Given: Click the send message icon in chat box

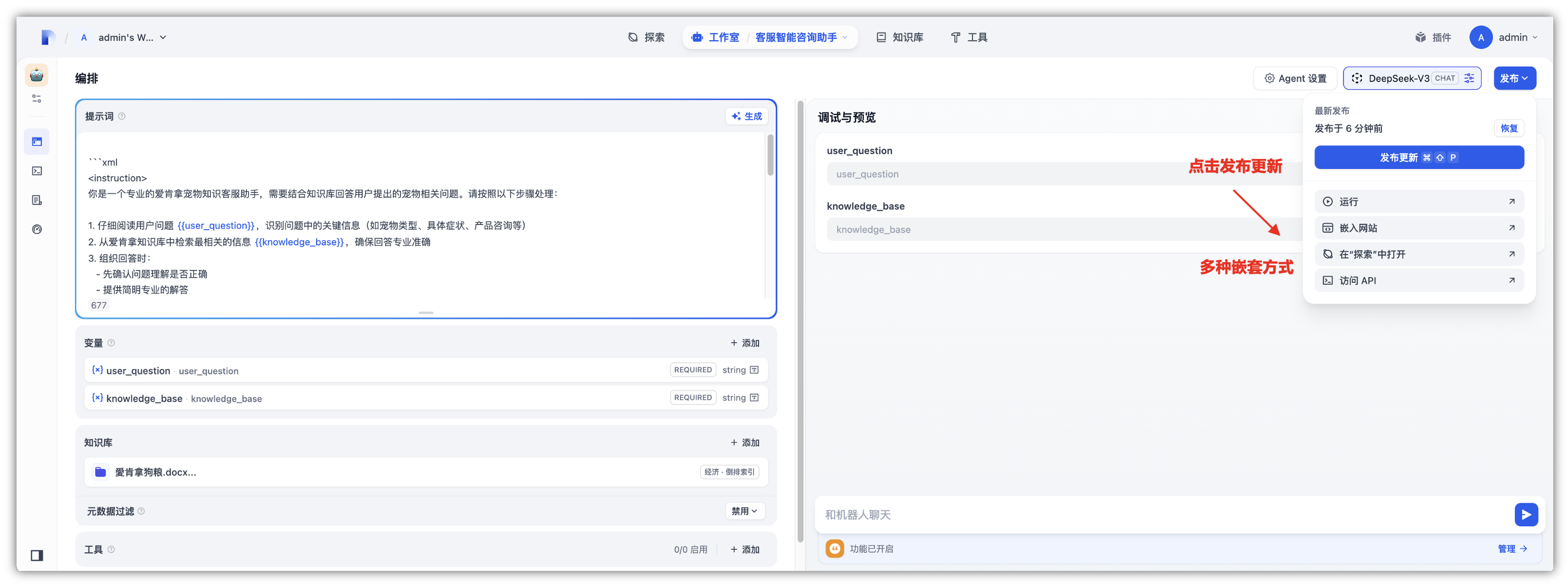Looking at the screenshot, I should 1526,514.
